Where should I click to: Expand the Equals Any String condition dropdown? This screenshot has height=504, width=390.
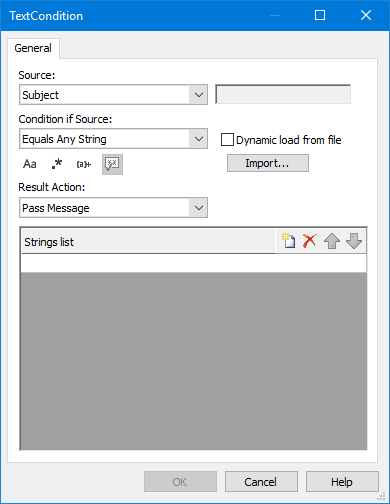point(113,139)
